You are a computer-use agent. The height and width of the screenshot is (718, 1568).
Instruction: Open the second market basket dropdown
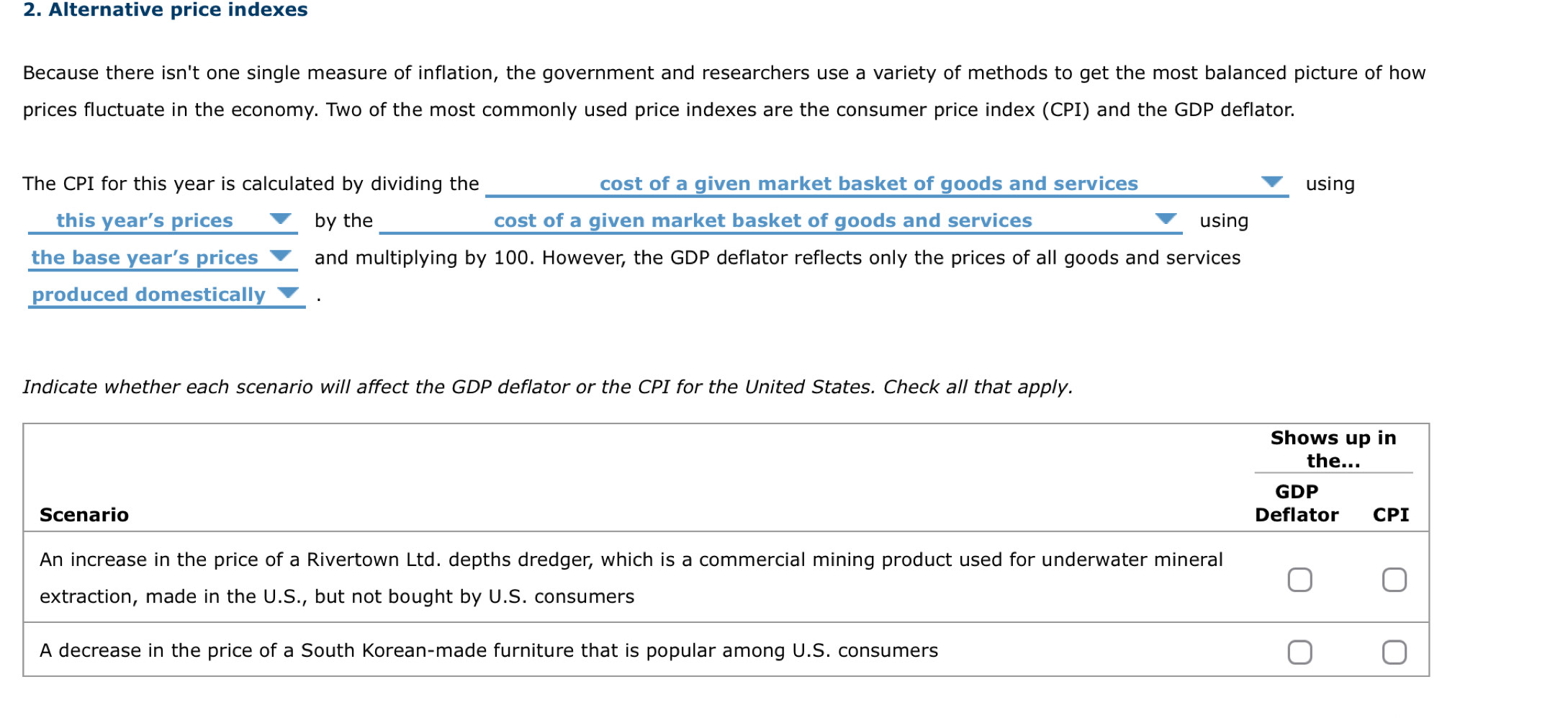[1166, 220]
